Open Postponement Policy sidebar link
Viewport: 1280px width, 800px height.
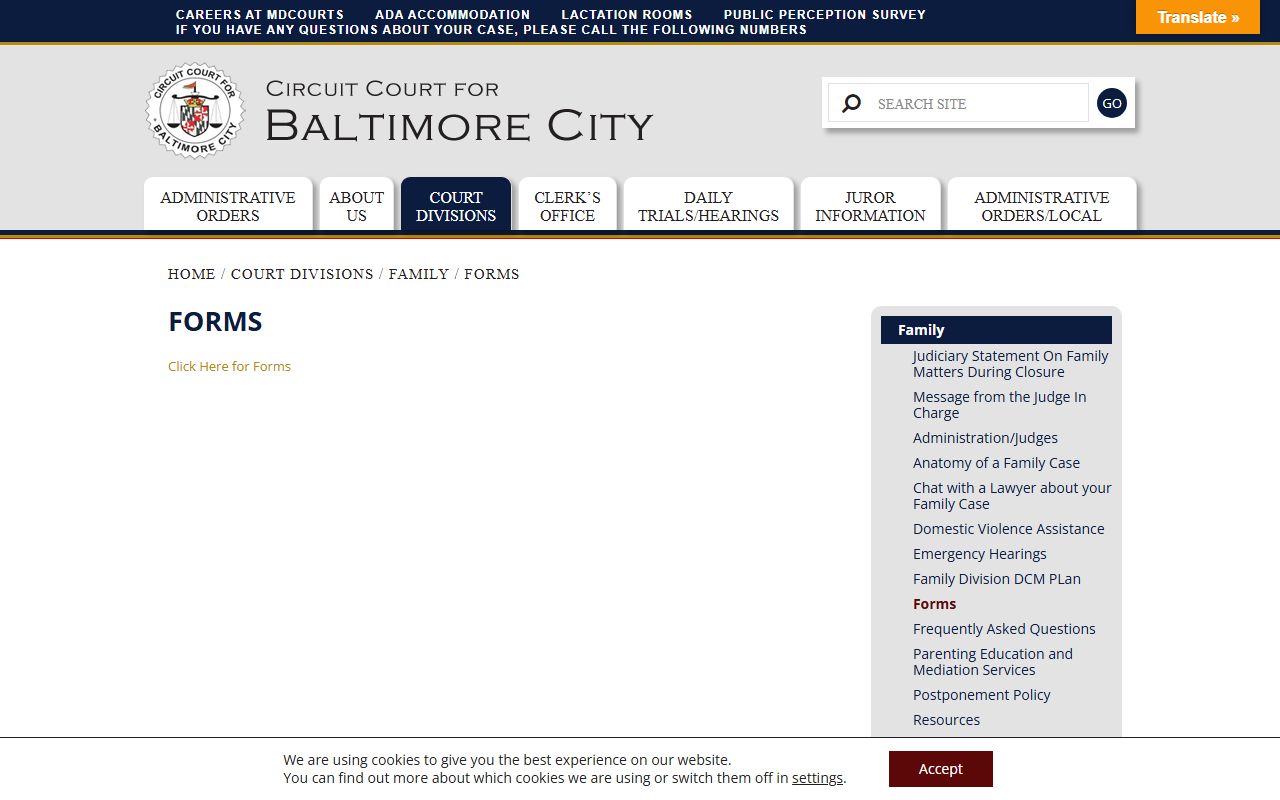click(982, 695)
